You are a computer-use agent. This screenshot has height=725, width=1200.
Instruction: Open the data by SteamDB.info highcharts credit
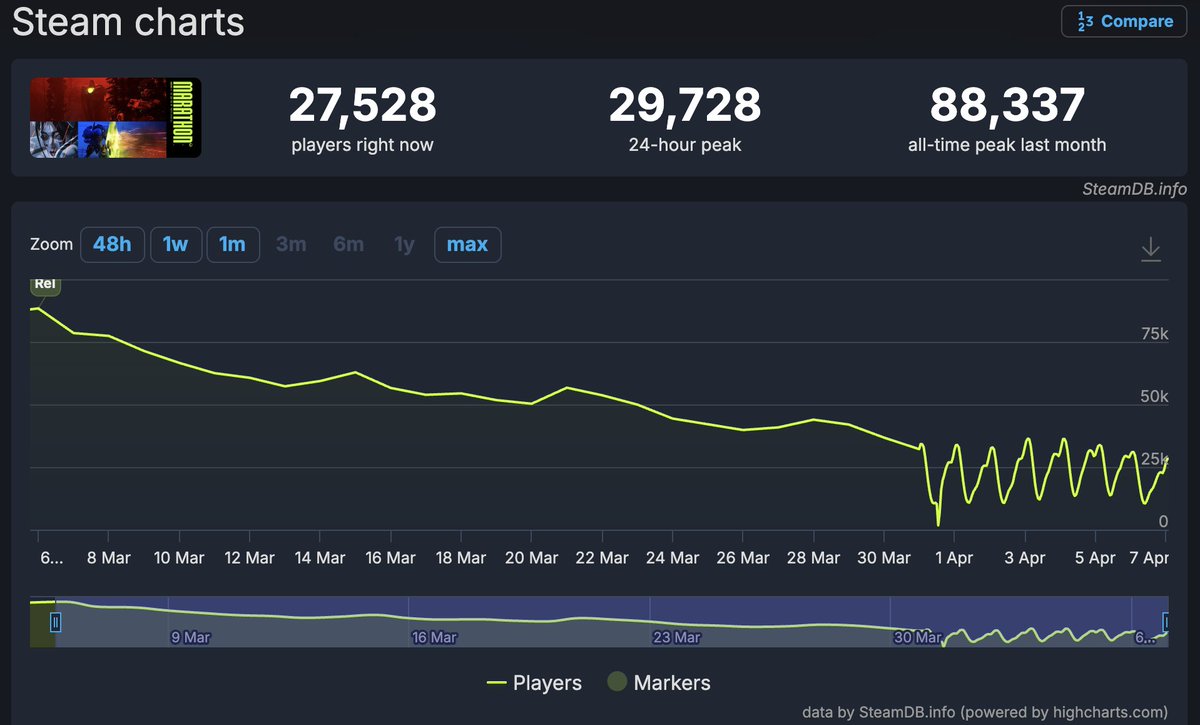click(x=985, y=712)
